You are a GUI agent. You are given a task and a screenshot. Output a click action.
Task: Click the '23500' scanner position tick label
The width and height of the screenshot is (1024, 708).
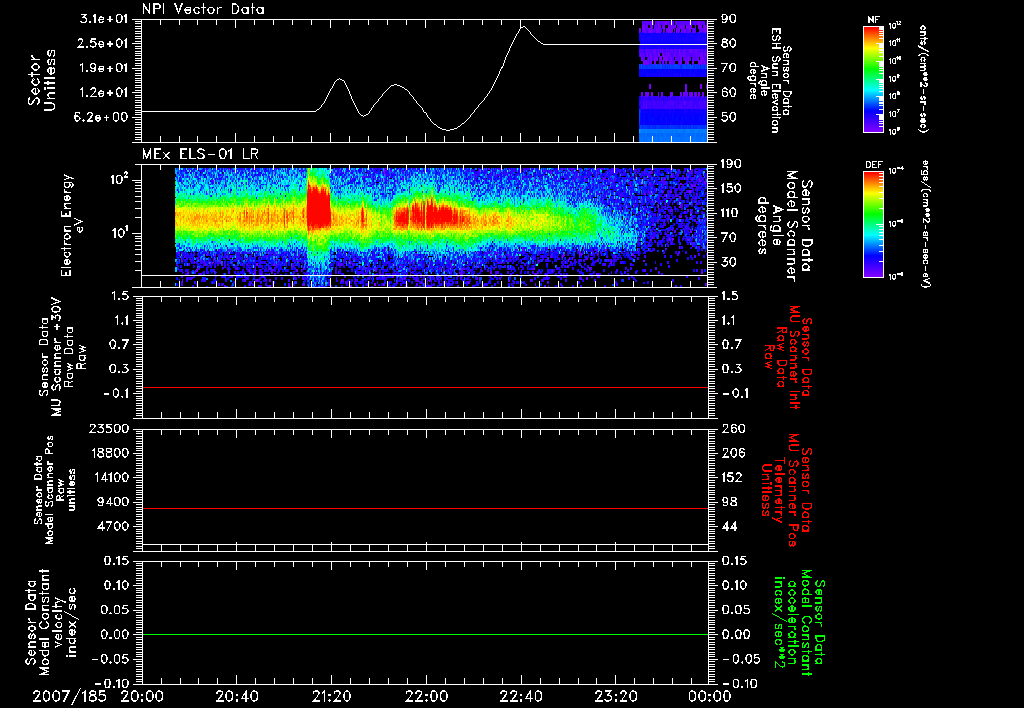(108, 428)
